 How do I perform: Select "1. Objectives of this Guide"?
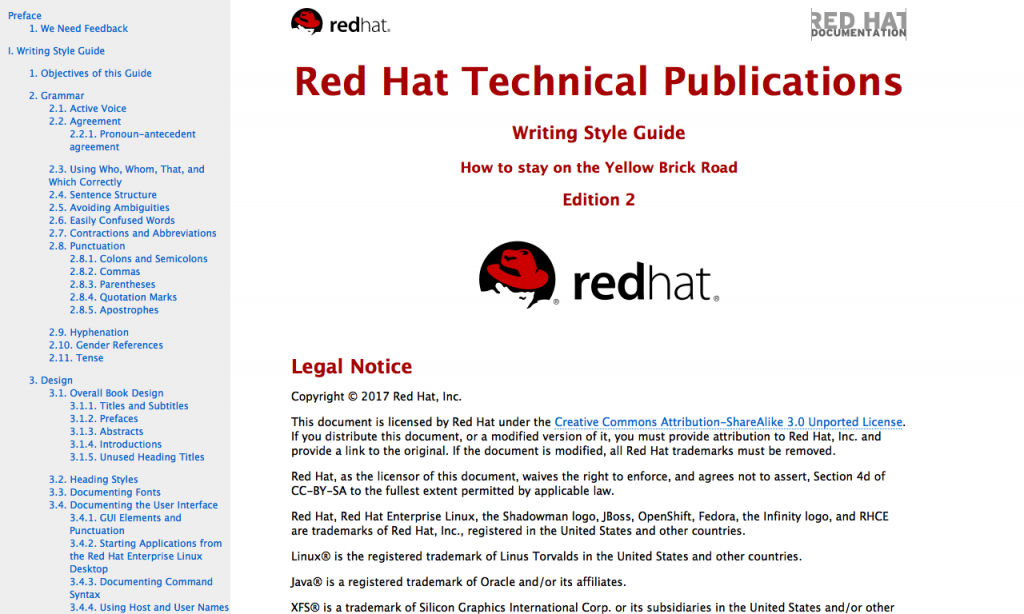point(90,73)
